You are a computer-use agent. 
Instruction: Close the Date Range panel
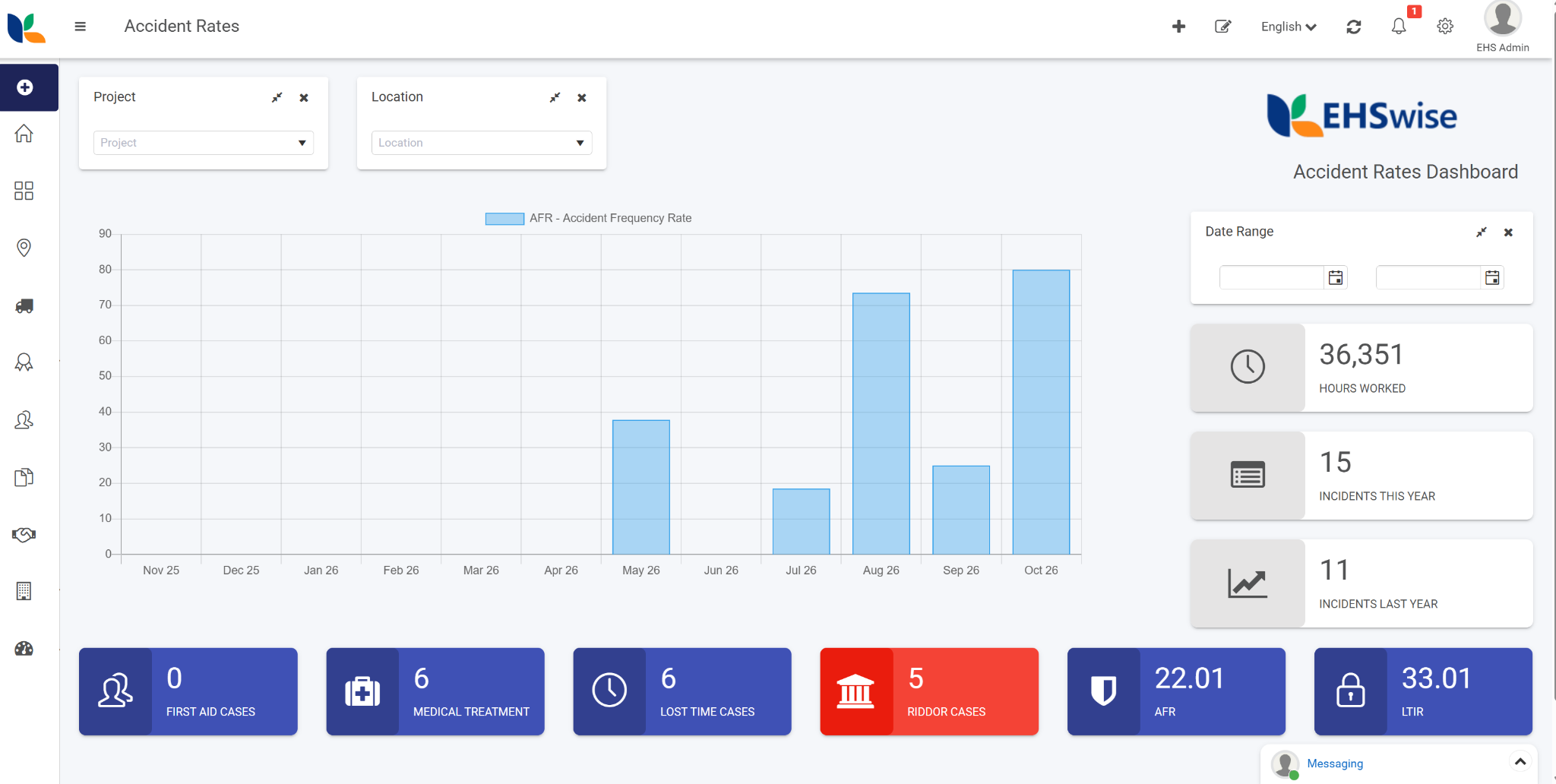click(1509, 232)
